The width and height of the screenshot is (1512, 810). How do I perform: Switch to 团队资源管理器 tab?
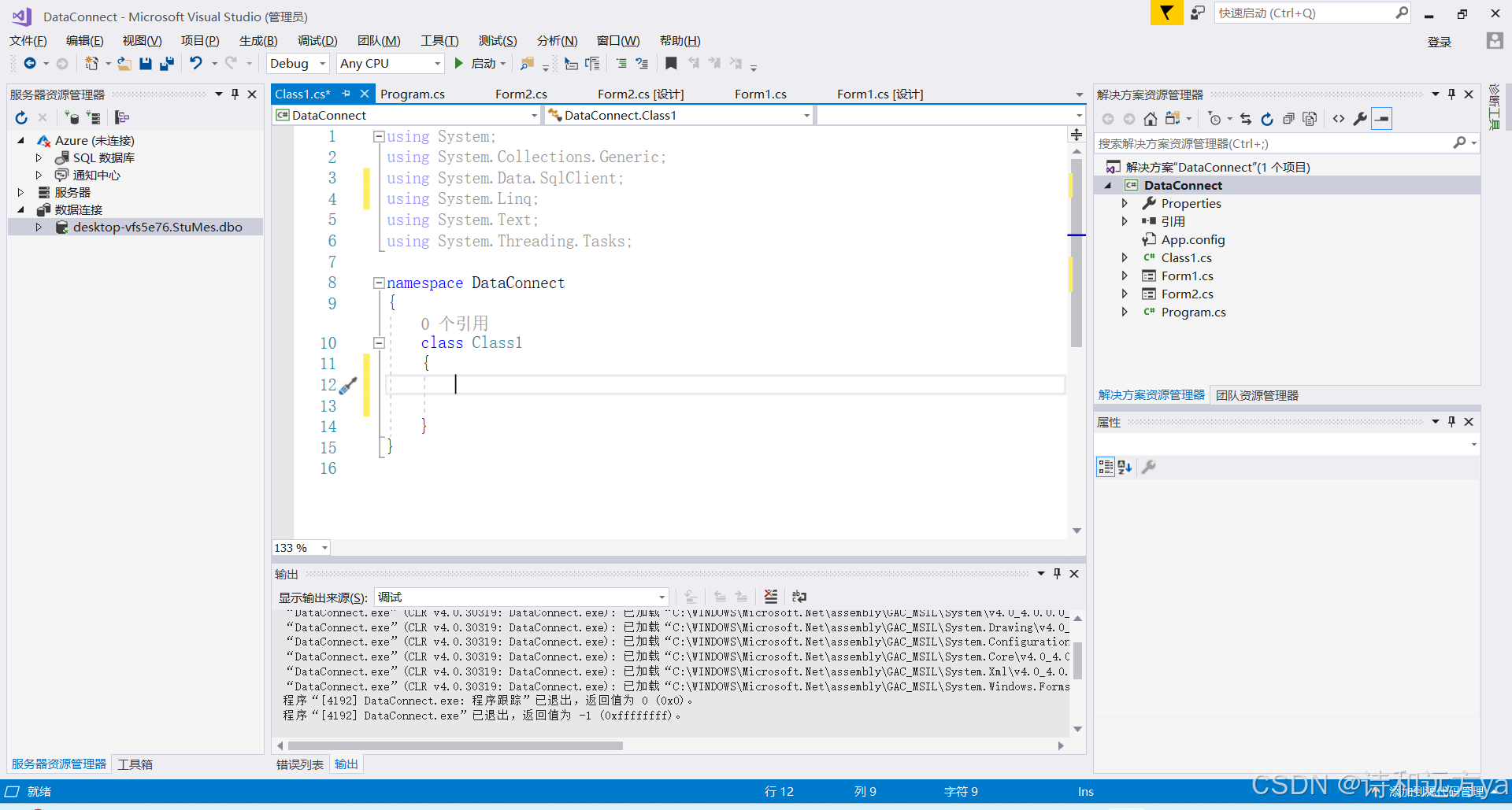[1257, 395]
